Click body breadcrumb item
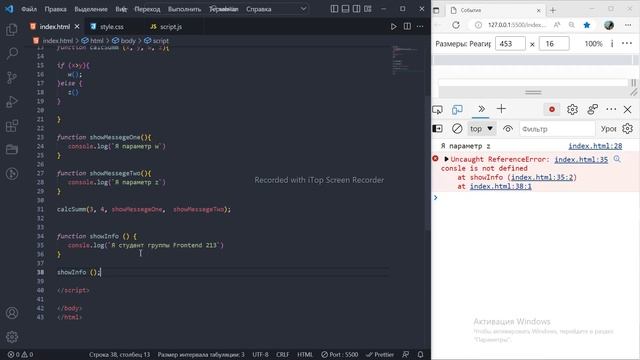640x360 pixels. coord(124,41)
